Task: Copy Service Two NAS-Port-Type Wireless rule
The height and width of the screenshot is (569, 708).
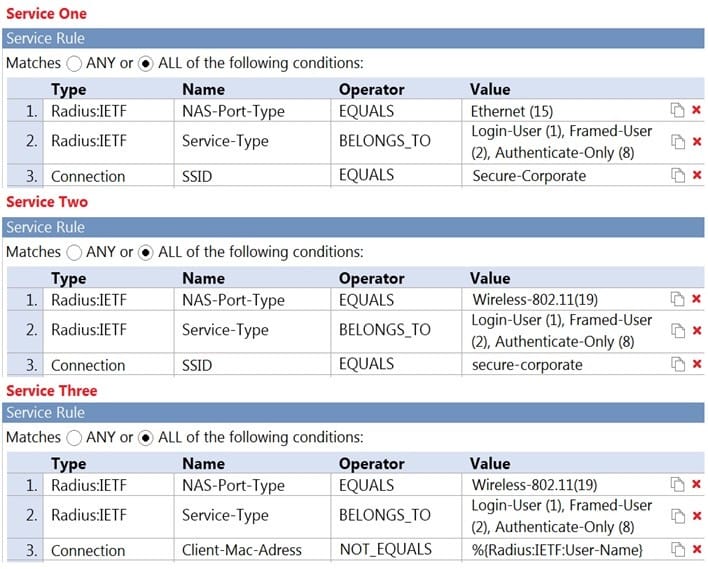Action: click(x=677, y=298)
